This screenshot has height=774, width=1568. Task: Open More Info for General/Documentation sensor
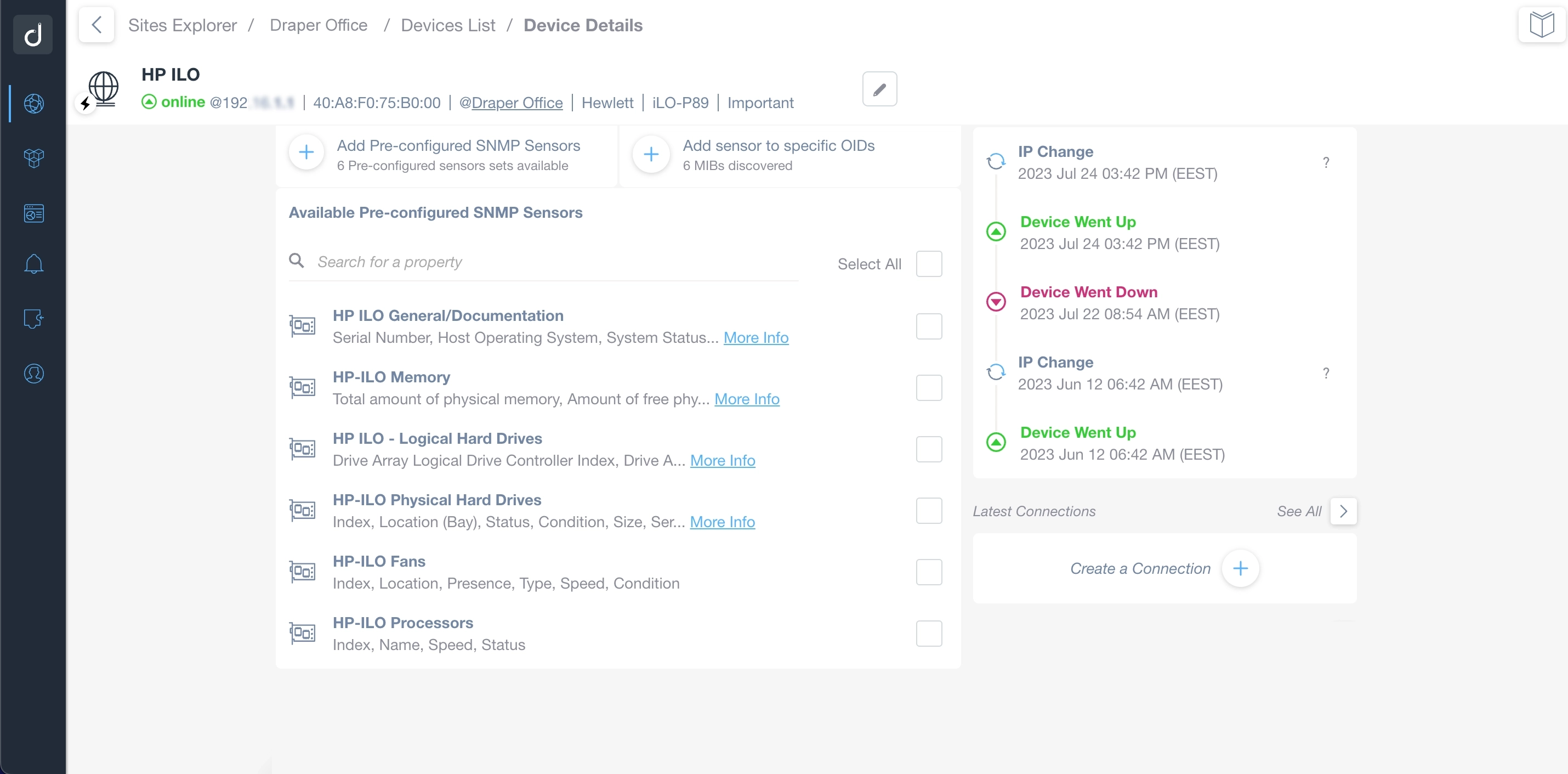click(756, 337)
